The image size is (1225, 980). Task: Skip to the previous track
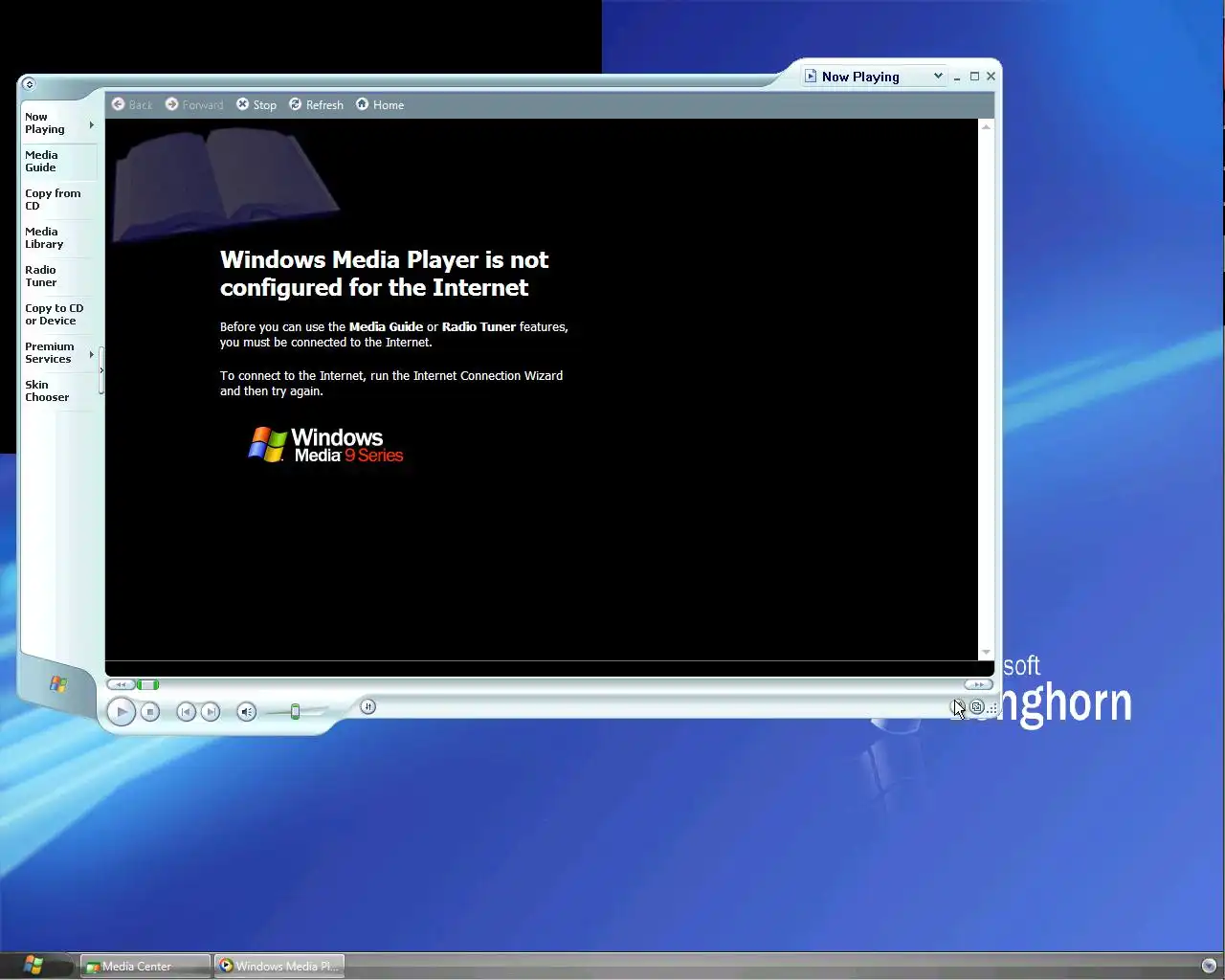coord(186,712)
